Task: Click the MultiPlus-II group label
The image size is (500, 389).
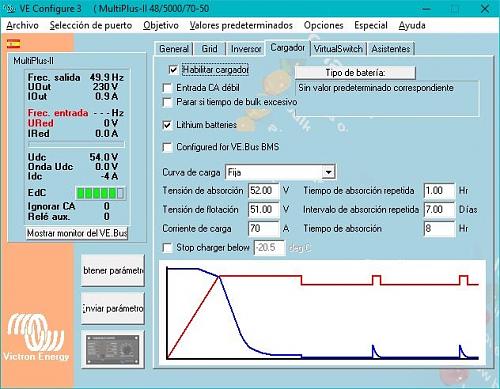Action: [x=33, y=61]
